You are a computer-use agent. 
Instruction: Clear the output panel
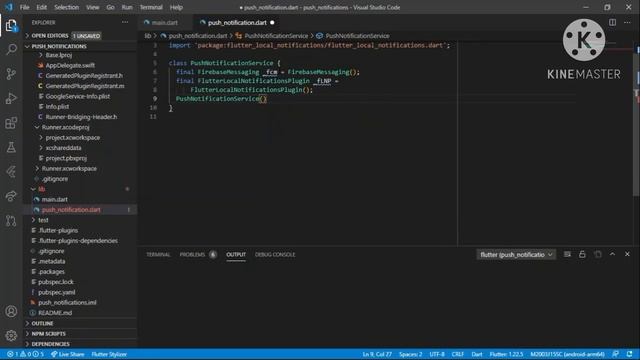tap(567, 254)
